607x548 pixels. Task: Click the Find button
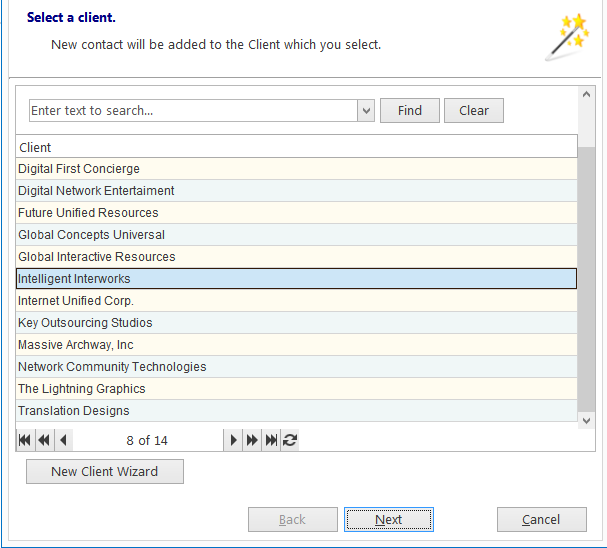[x=410, y=111]
